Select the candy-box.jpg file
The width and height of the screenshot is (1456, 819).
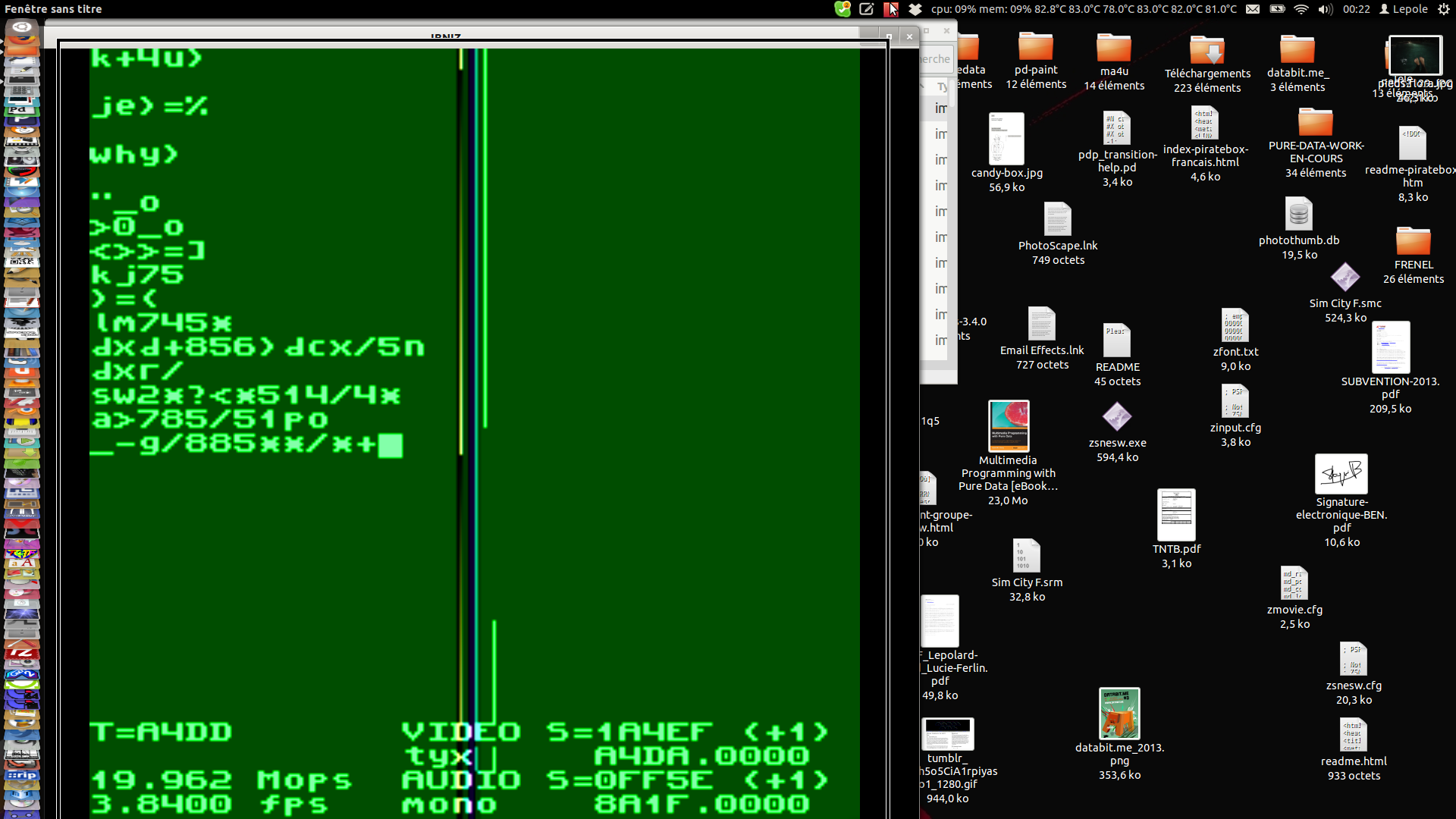pos(1006,139)
